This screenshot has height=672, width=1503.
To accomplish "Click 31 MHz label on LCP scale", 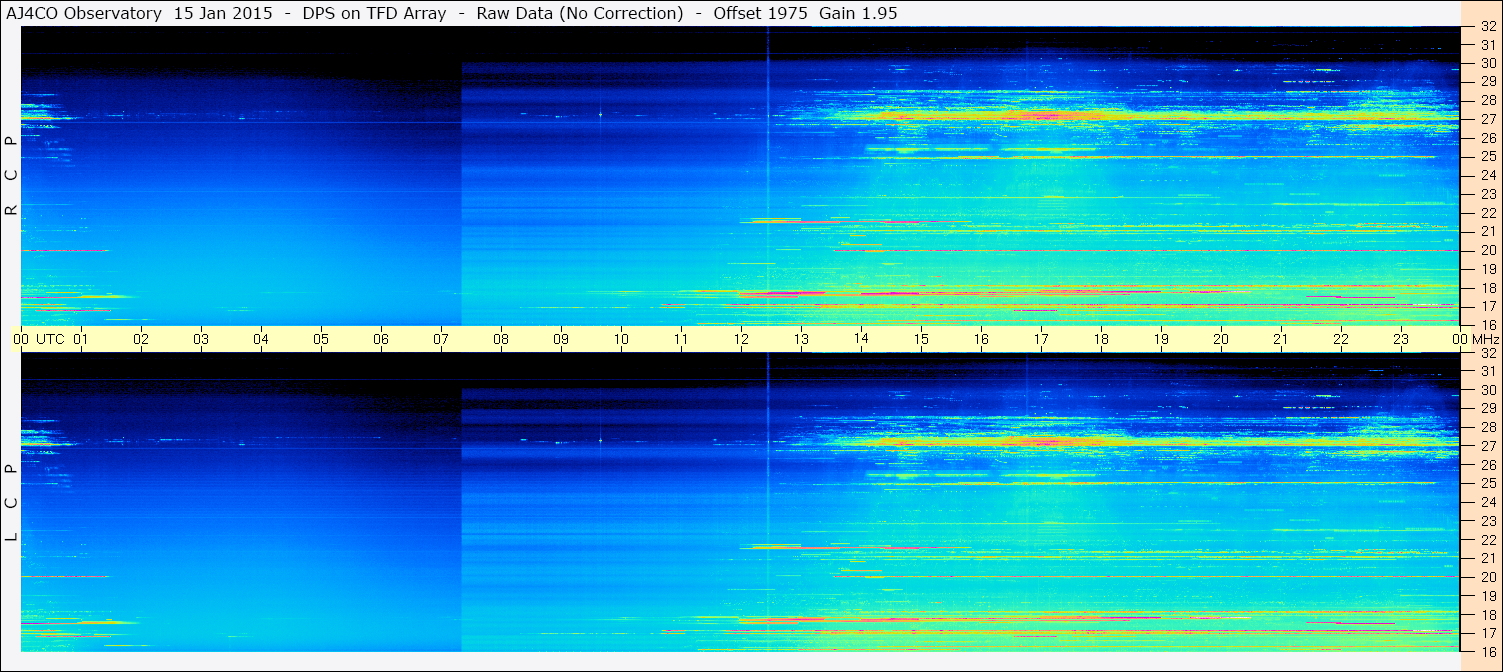I will coord(1488,371).
